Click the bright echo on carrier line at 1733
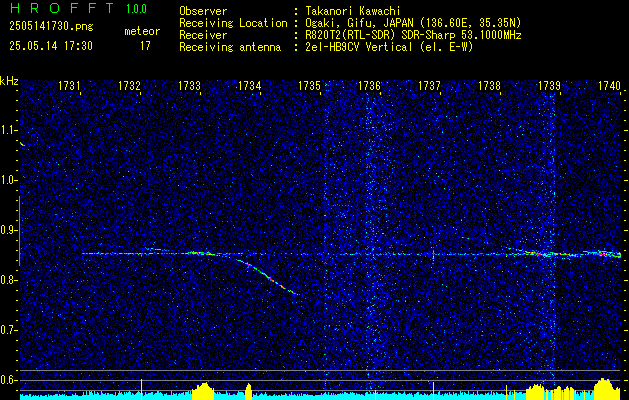Viewport: 629px width, 400px height. pos(201,253)
